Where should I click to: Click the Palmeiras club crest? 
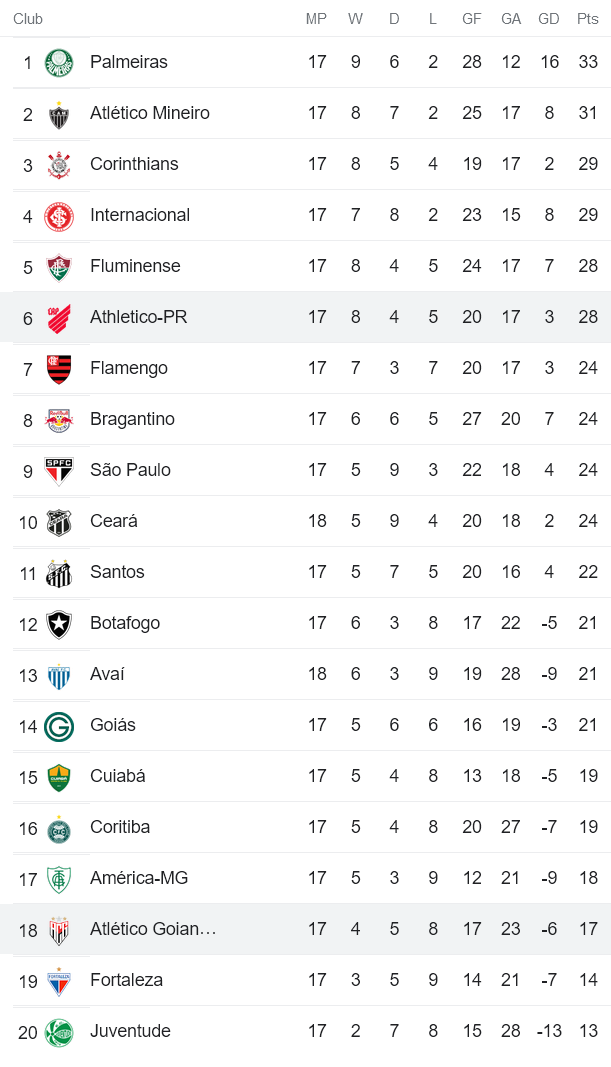[59, 62]
